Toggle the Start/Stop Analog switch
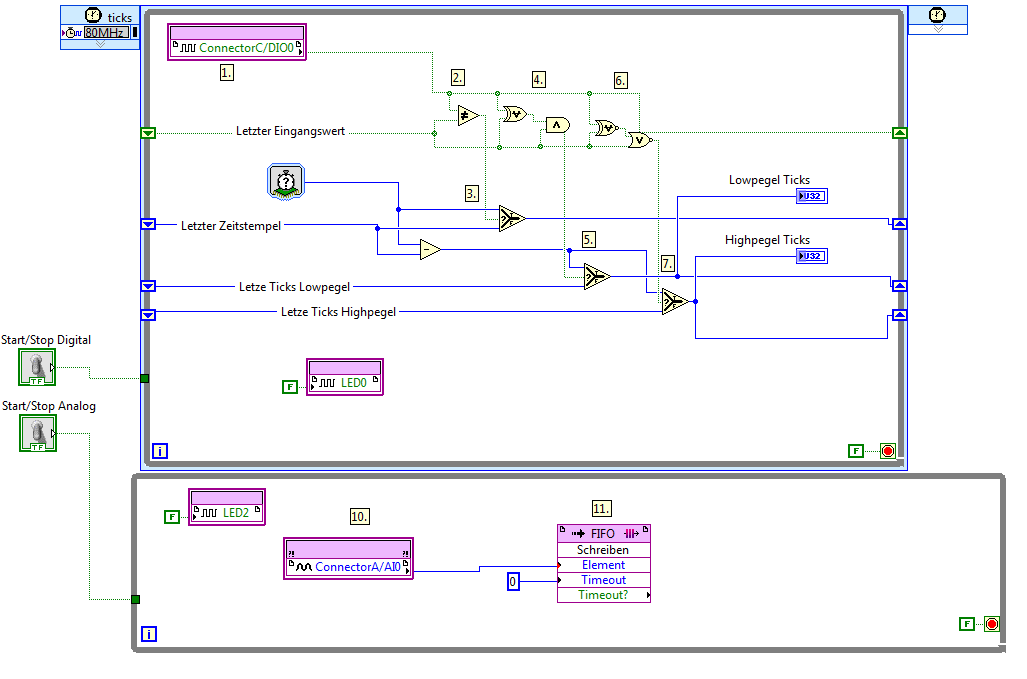Viewport: 1027px width, 679px height. 38,433
